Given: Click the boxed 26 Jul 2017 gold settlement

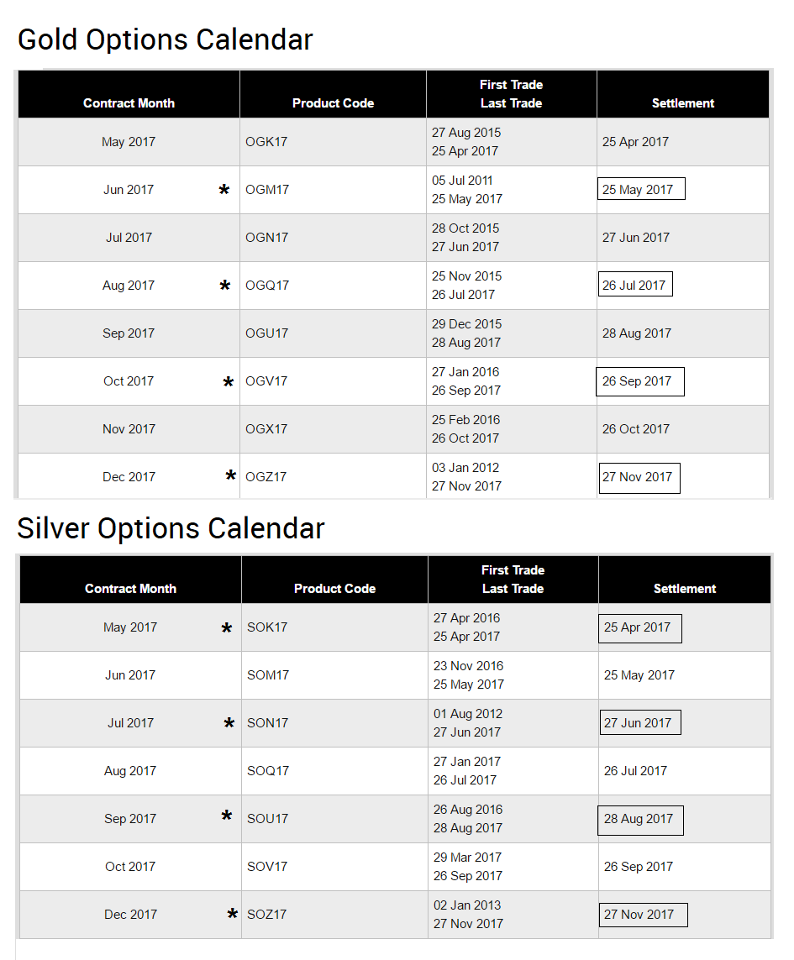Looking at the screenshot, I should 635,285.
